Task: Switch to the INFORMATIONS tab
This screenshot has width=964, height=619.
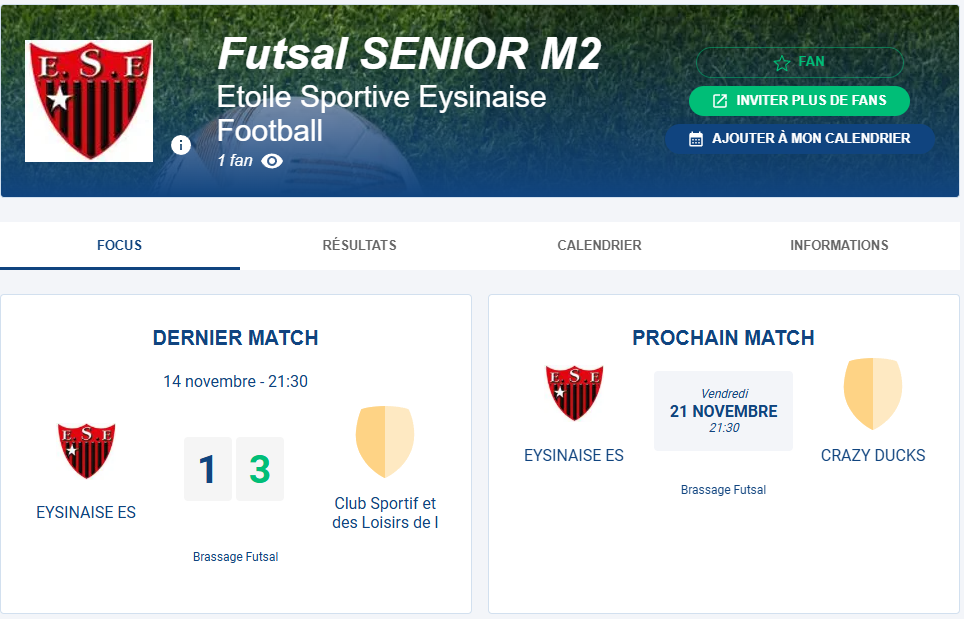Action: click(839, 244)
